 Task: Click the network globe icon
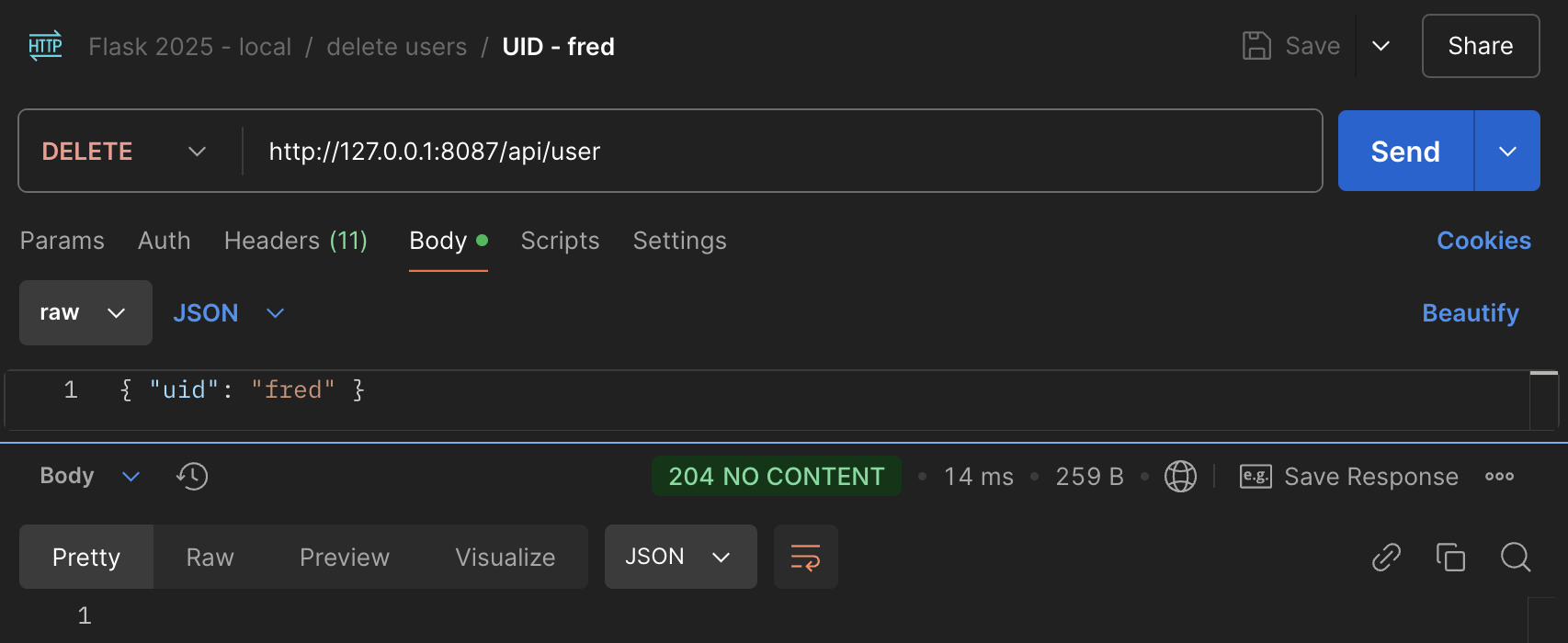[x=1180, y=476]
